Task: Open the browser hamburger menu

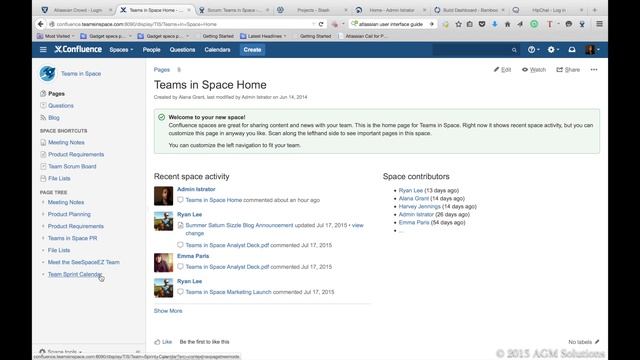Action: pos(599,24)
